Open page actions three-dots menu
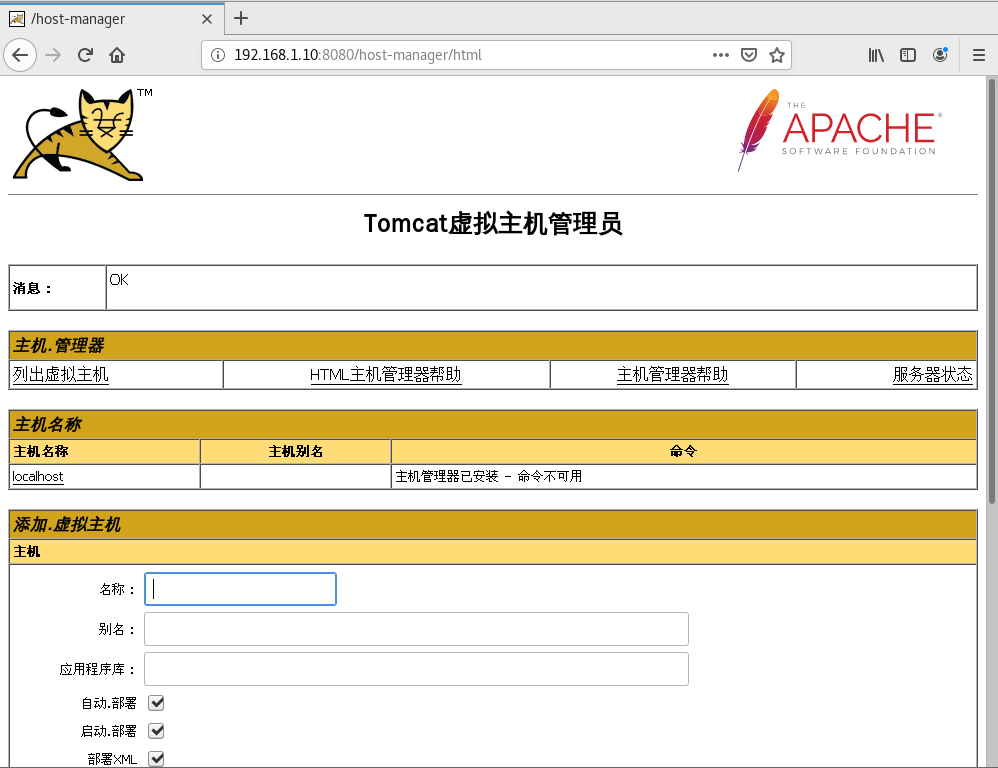The height and width of the screenshot is (768, 998). click(x=720, y=55)
